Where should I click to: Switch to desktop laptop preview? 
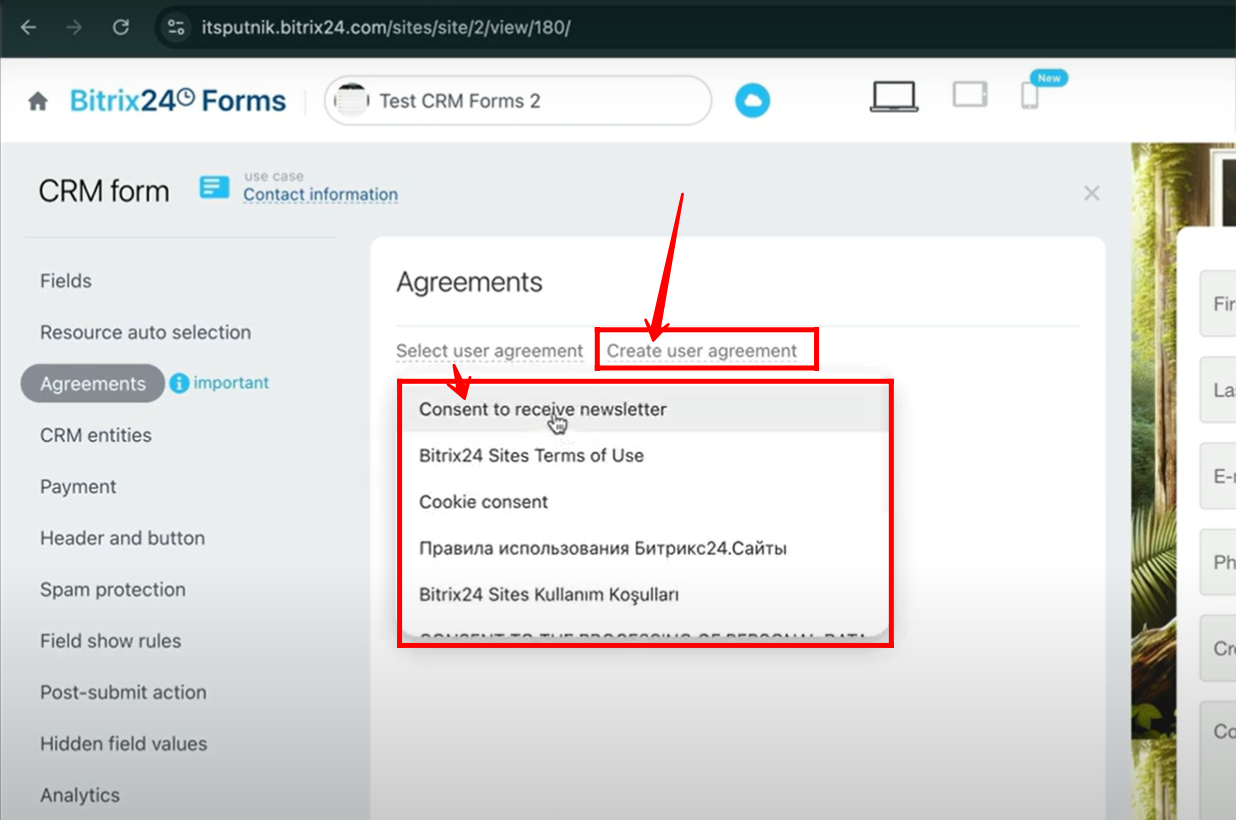click(x=894, y=96)
